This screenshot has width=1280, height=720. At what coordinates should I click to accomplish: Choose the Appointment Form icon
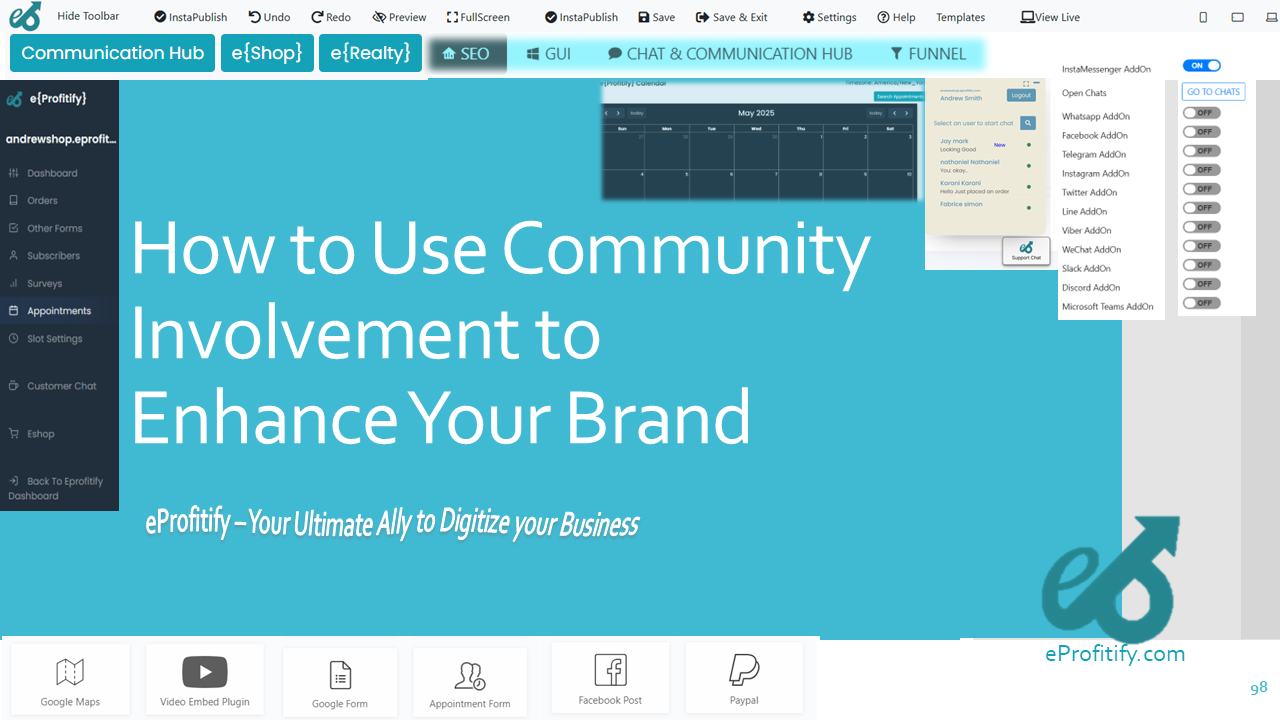(470, 676)
